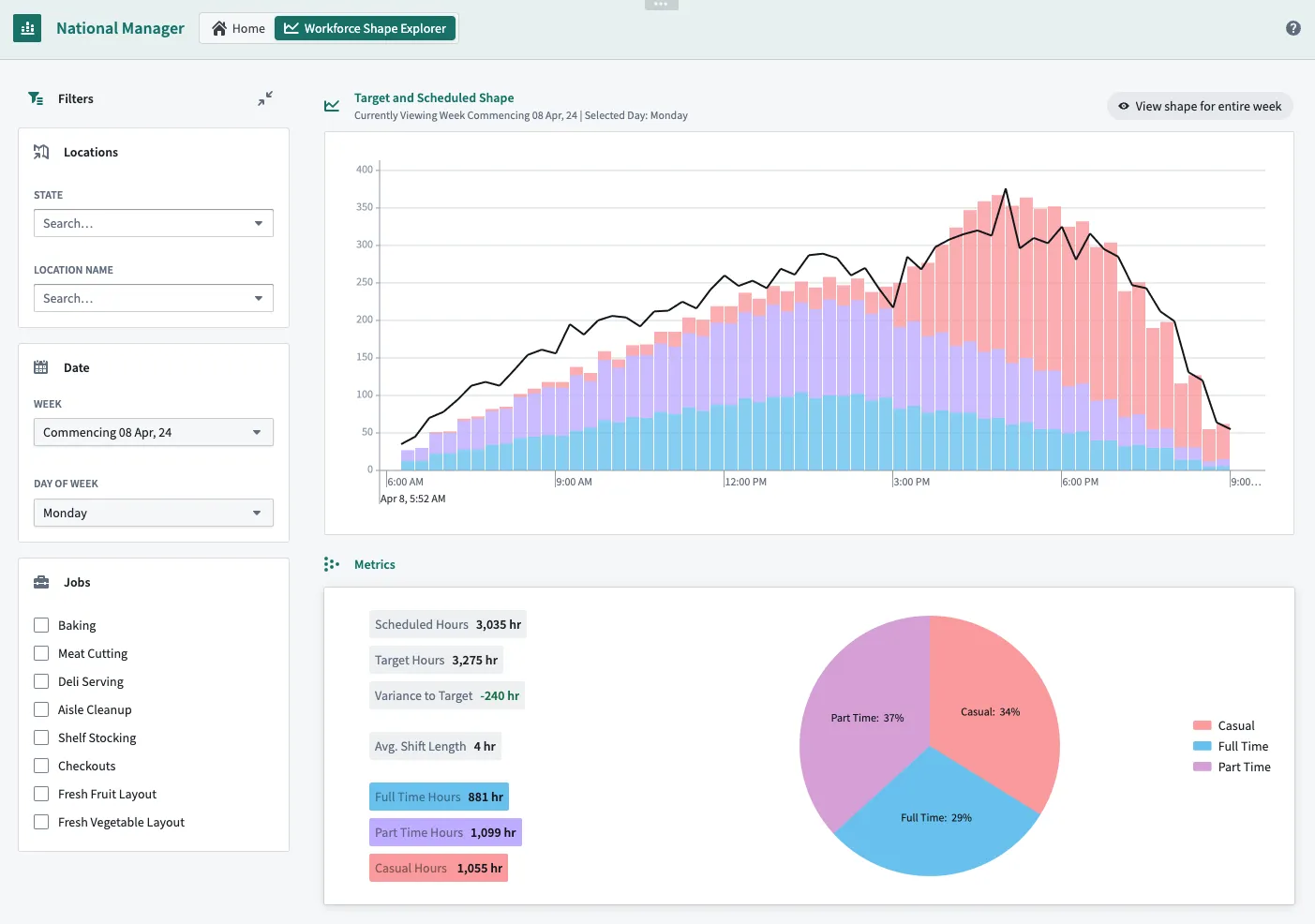The width and height of the screenshot is (1315, 924).
Task: Change the Day of Week dropdown from Monday
Action: click(154, 513)
